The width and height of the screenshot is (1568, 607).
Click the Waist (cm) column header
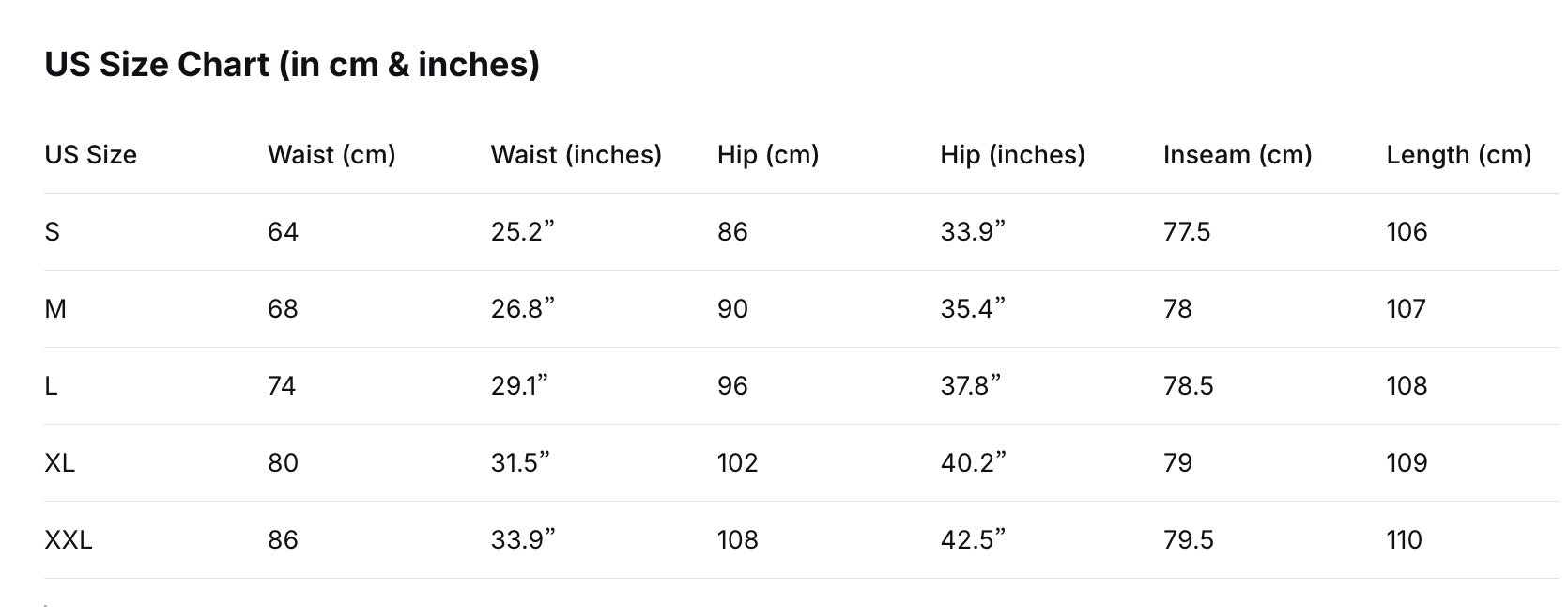click(x=331, y=155)
